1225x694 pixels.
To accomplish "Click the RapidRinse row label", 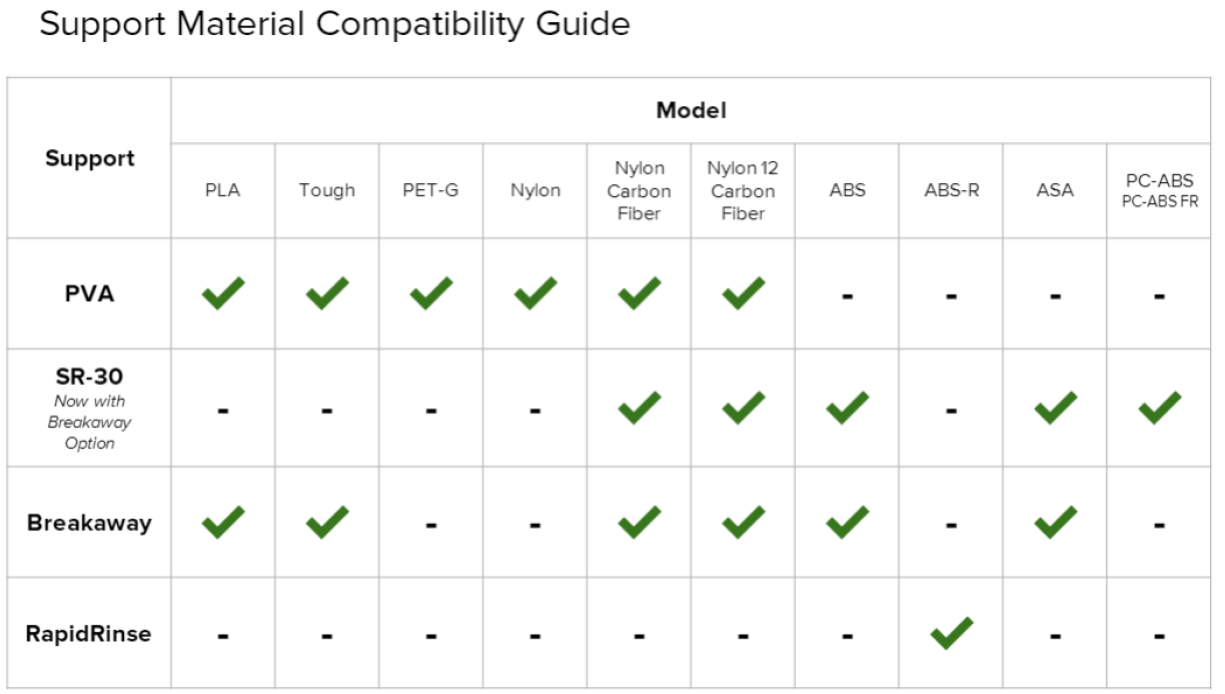I will point(89,634).
